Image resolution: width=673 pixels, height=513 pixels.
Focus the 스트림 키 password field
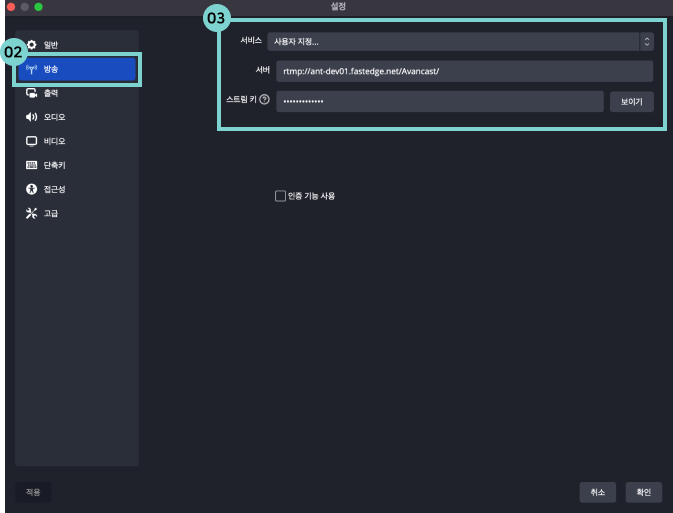(439, 101)
